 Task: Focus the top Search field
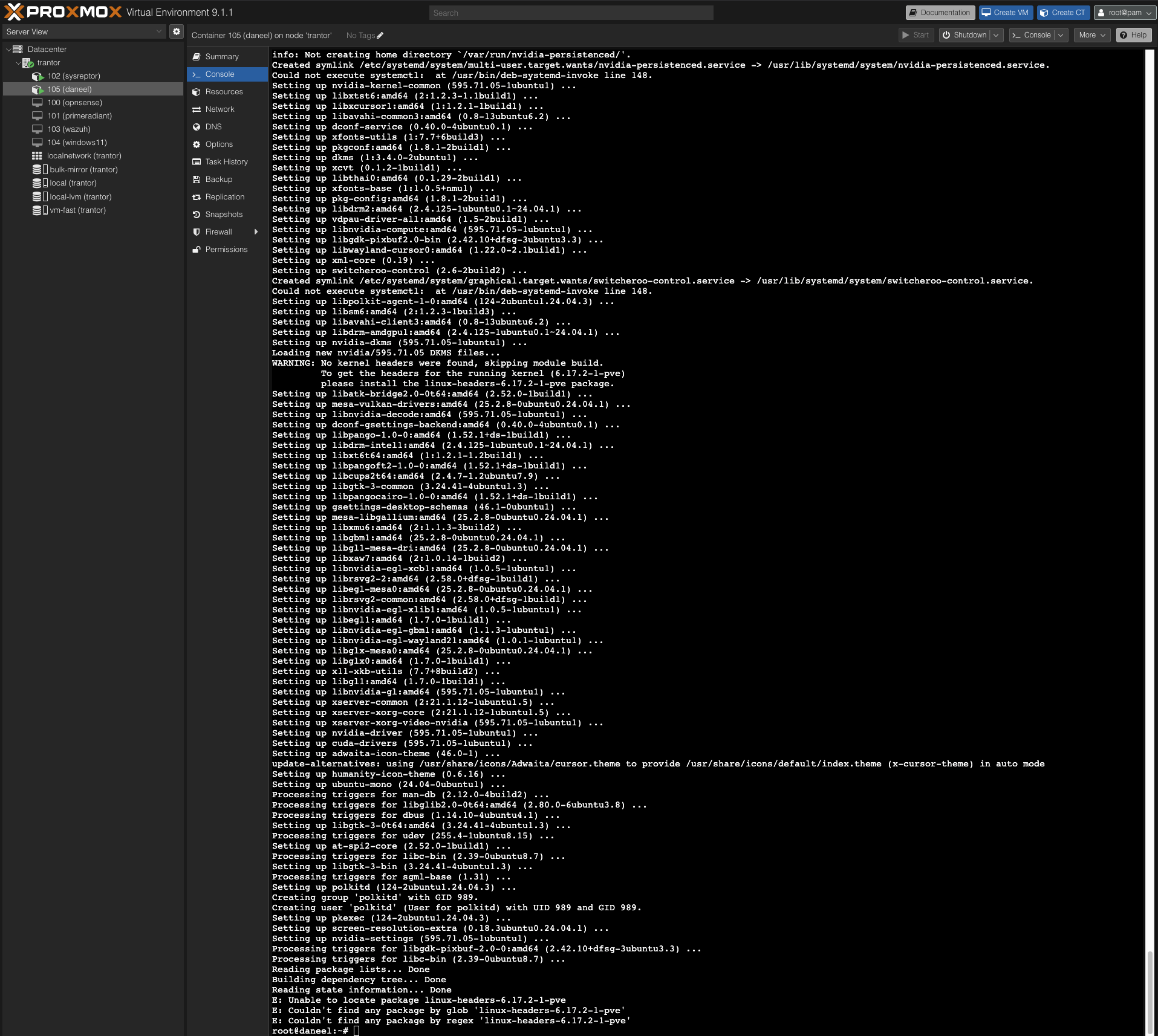click(571, 13)
